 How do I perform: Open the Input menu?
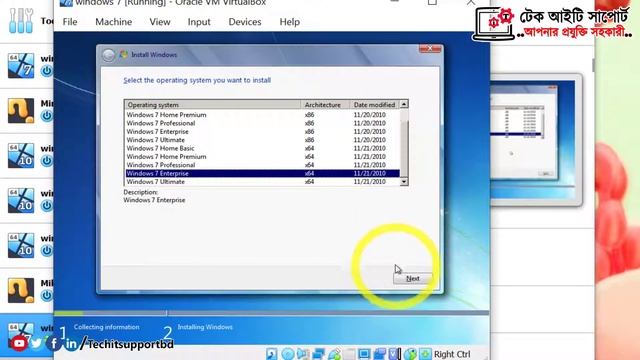click(199, 22)
